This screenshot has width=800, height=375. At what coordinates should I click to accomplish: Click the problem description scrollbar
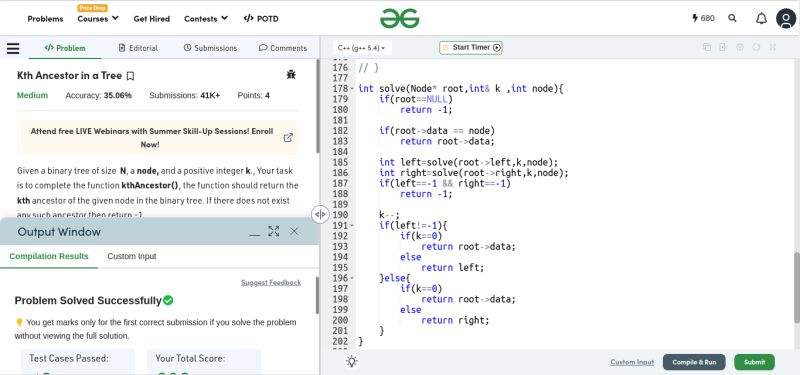pos(317,106)
